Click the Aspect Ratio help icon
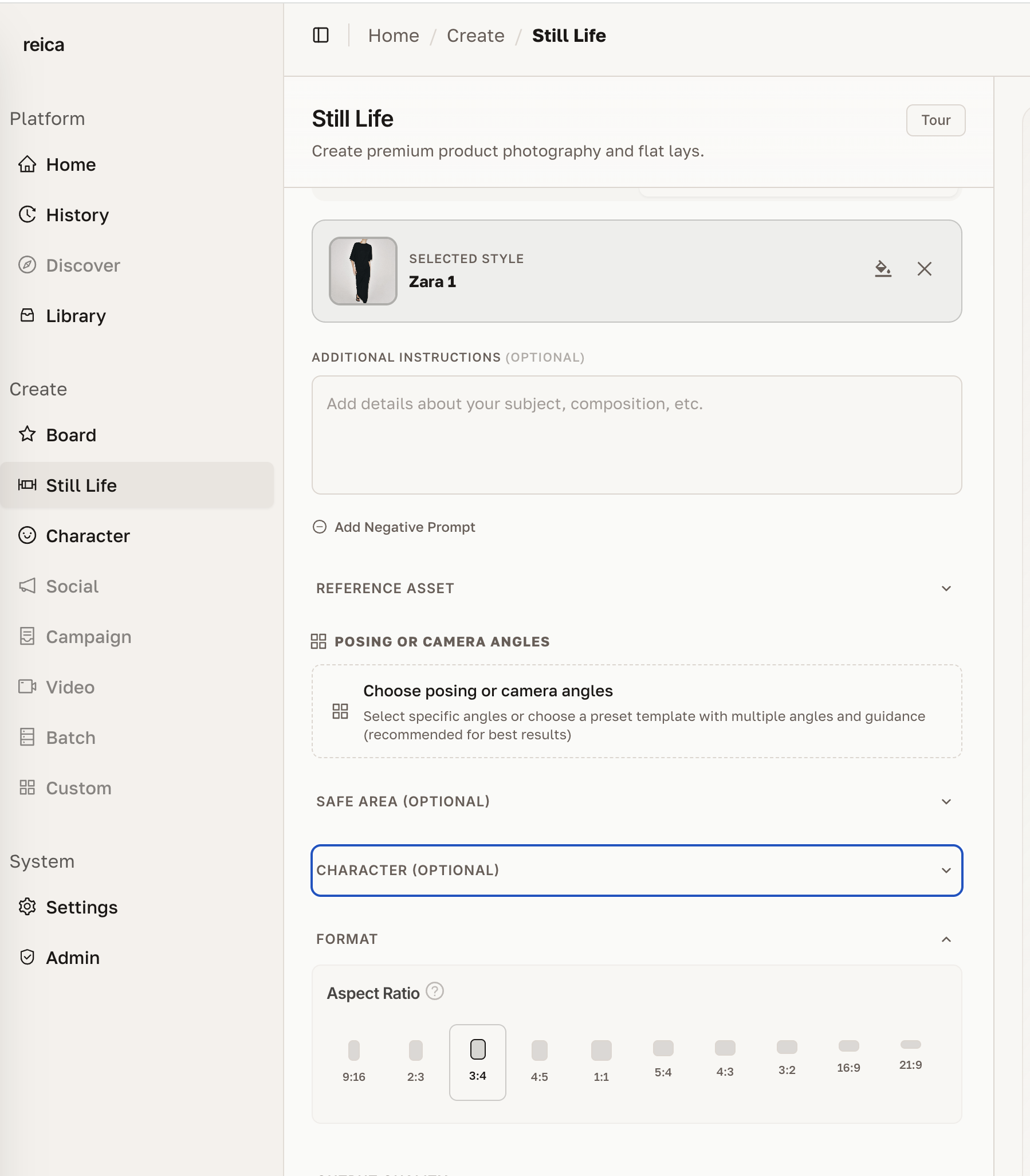 click(x=435, y=992)
